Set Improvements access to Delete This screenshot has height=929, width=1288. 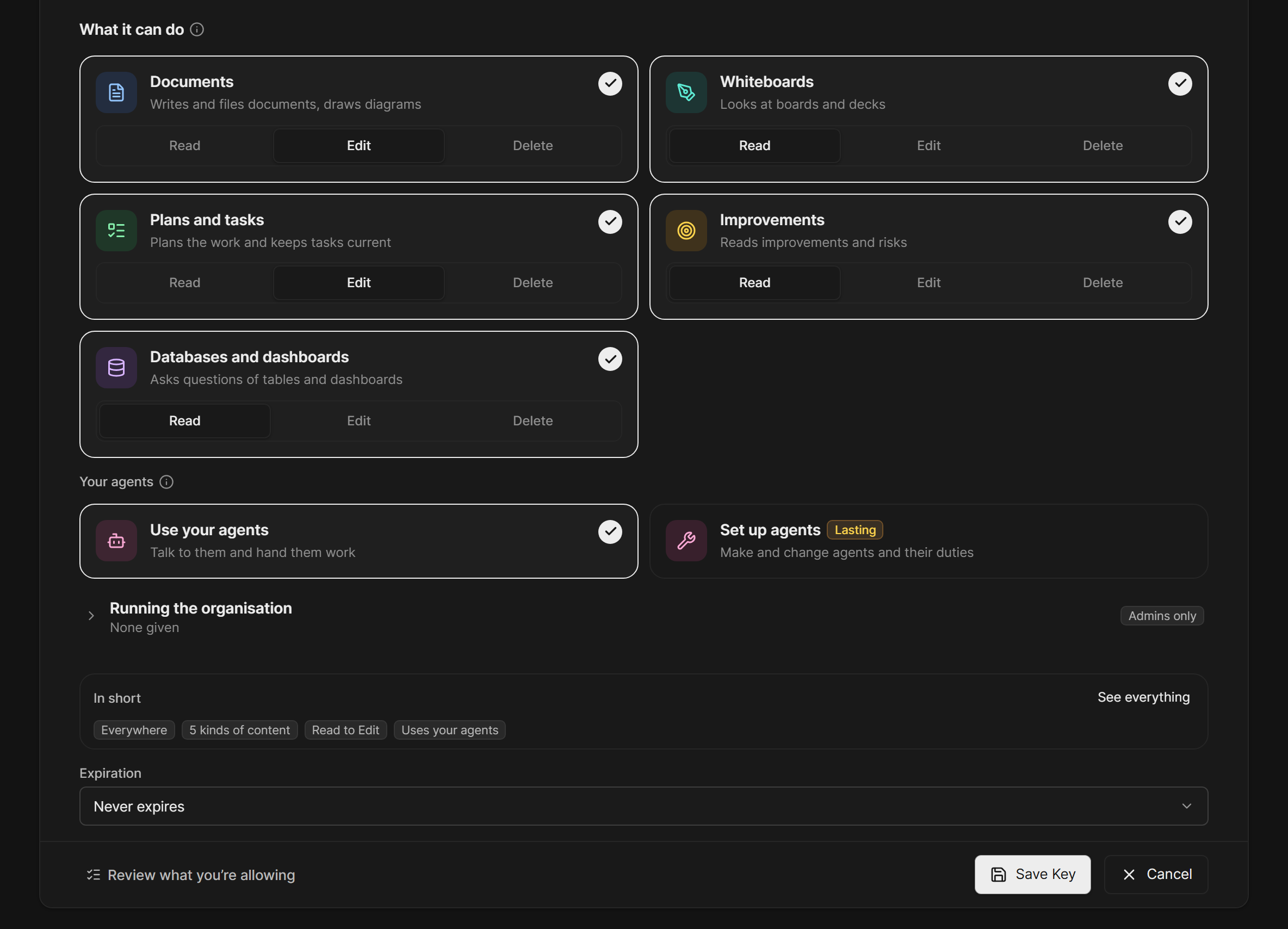tap(1103, 283)
